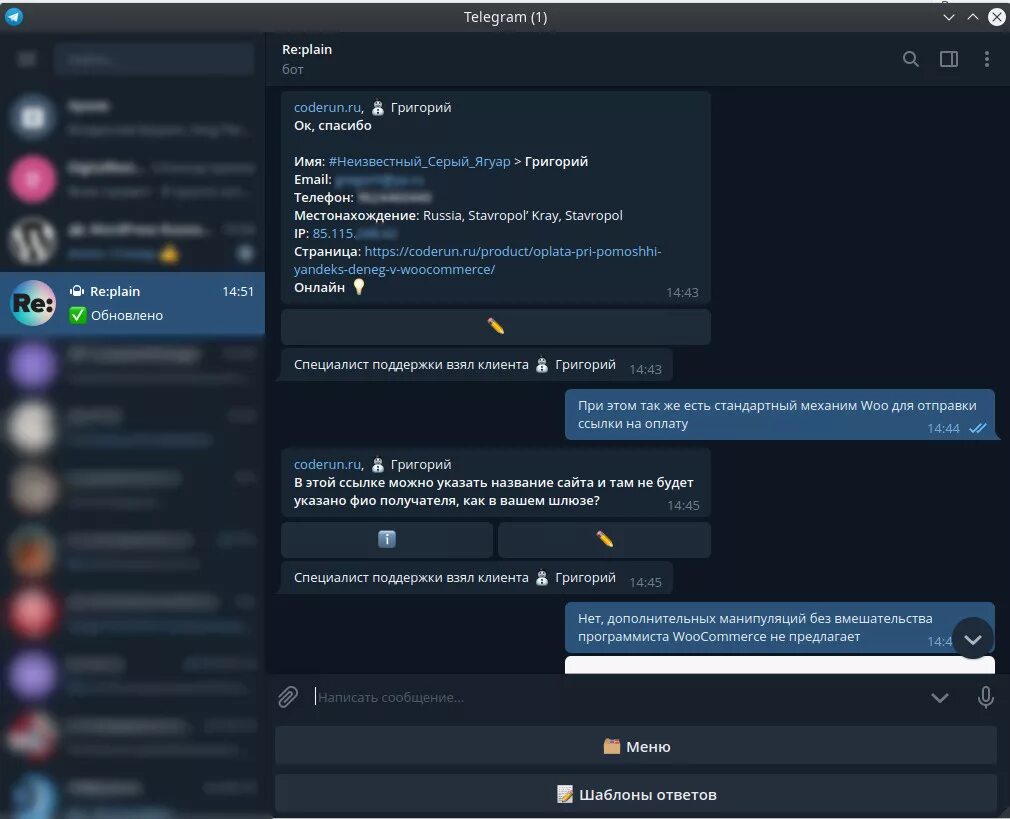Focus the Написать сообщение message field

point(618,697)
